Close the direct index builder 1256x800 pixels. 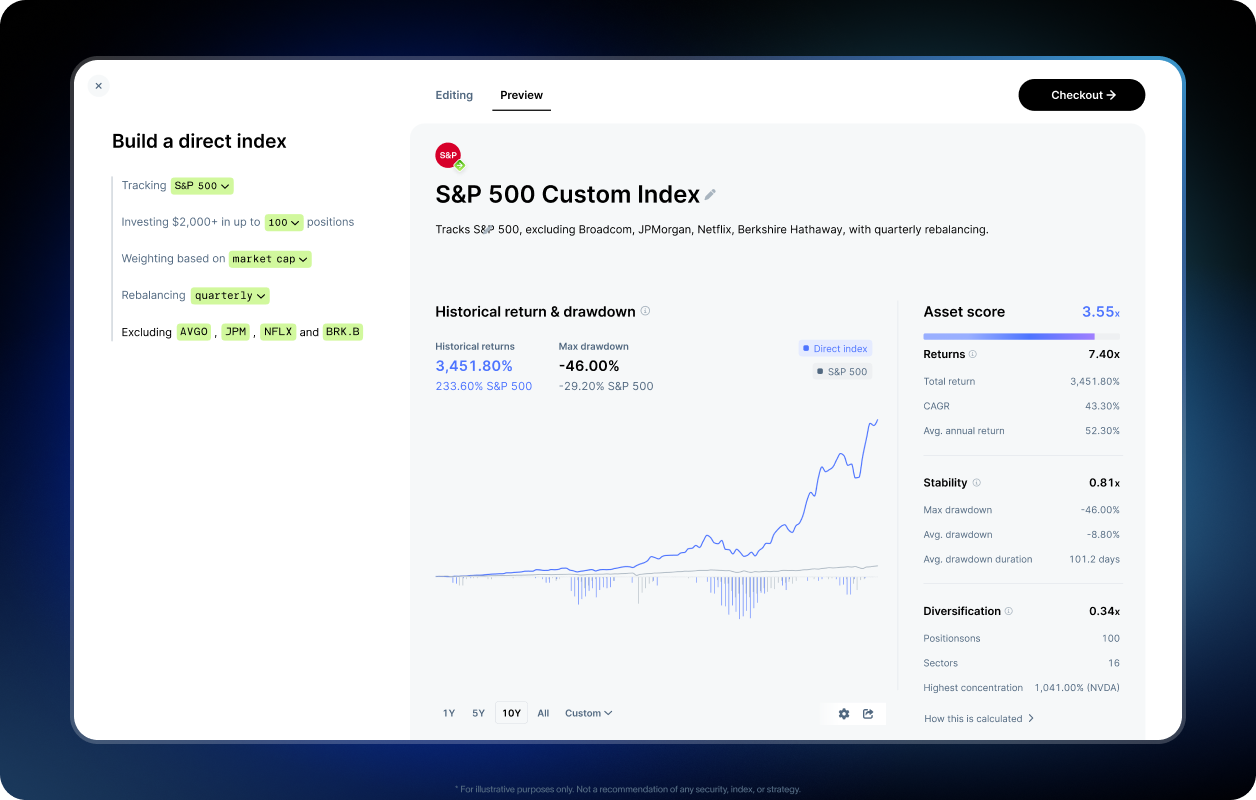click(98, 86)
